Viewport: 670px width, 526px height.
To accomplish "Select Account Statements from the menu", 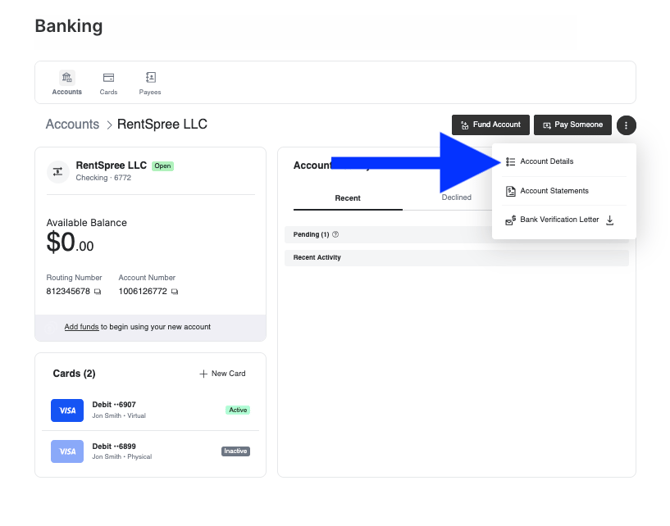I will coord(554,191).
